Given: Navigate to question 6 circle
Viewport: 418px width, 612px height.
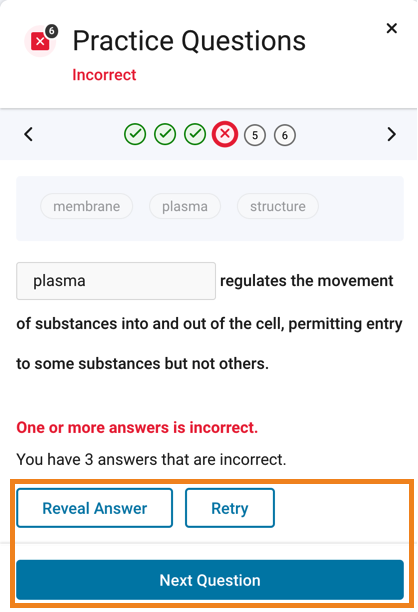Looking at the screenshot, I should click(285, 135).
